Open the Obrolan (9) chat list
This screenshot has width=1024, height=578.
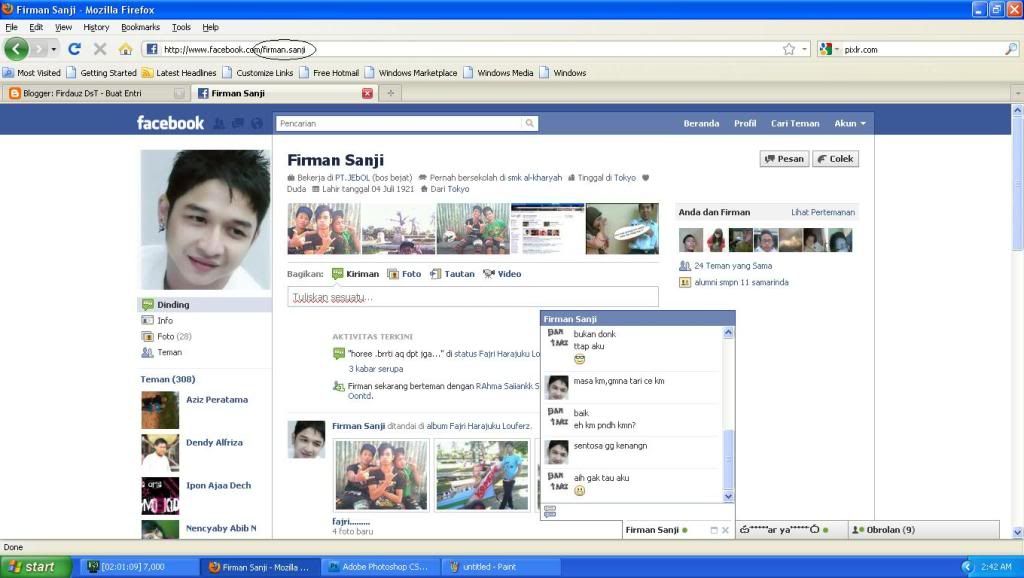click(923, 530)
